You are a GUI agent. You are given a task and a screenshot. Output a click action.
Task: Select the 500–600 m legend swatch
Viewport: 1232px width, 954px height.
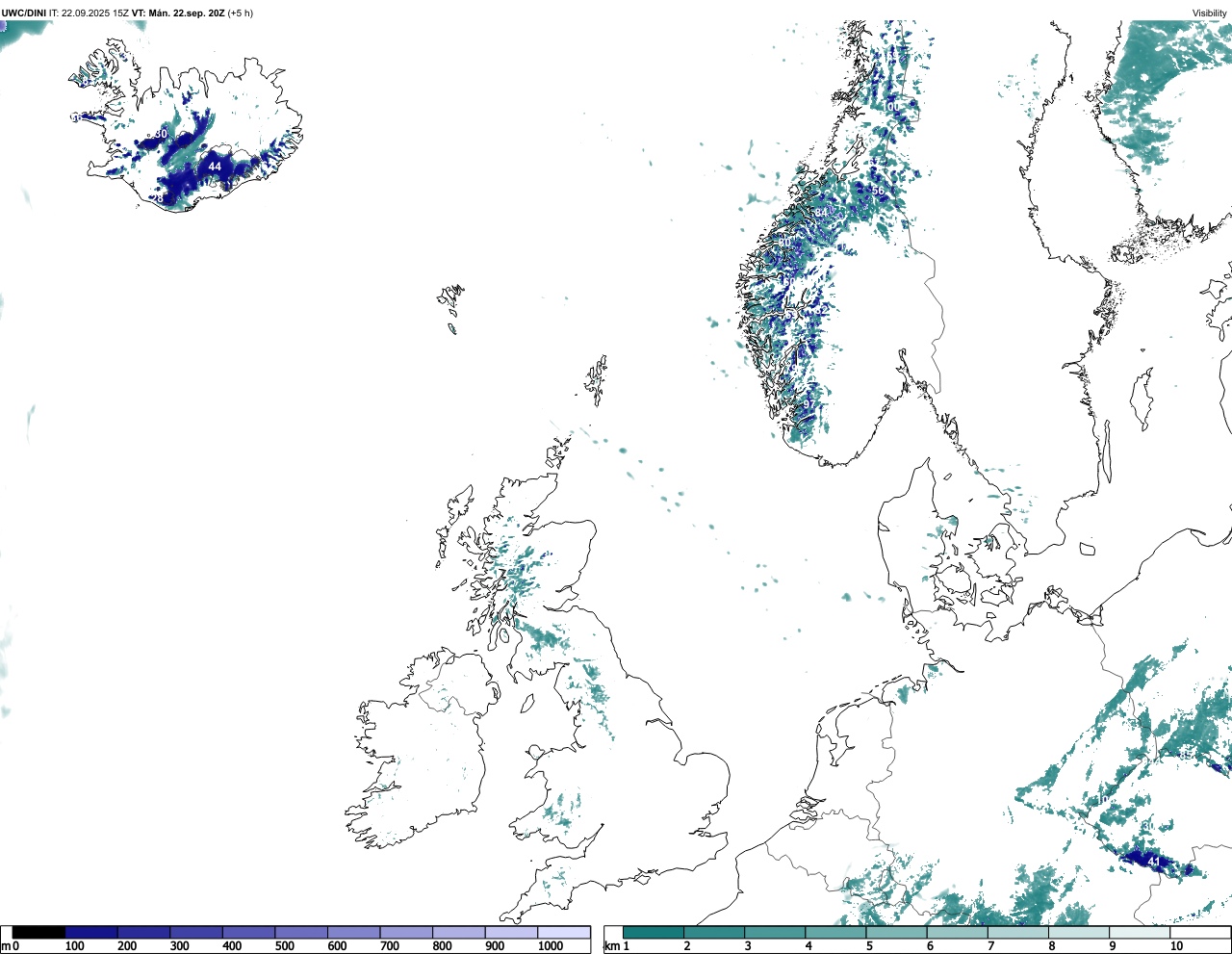(x=301, y=933)
